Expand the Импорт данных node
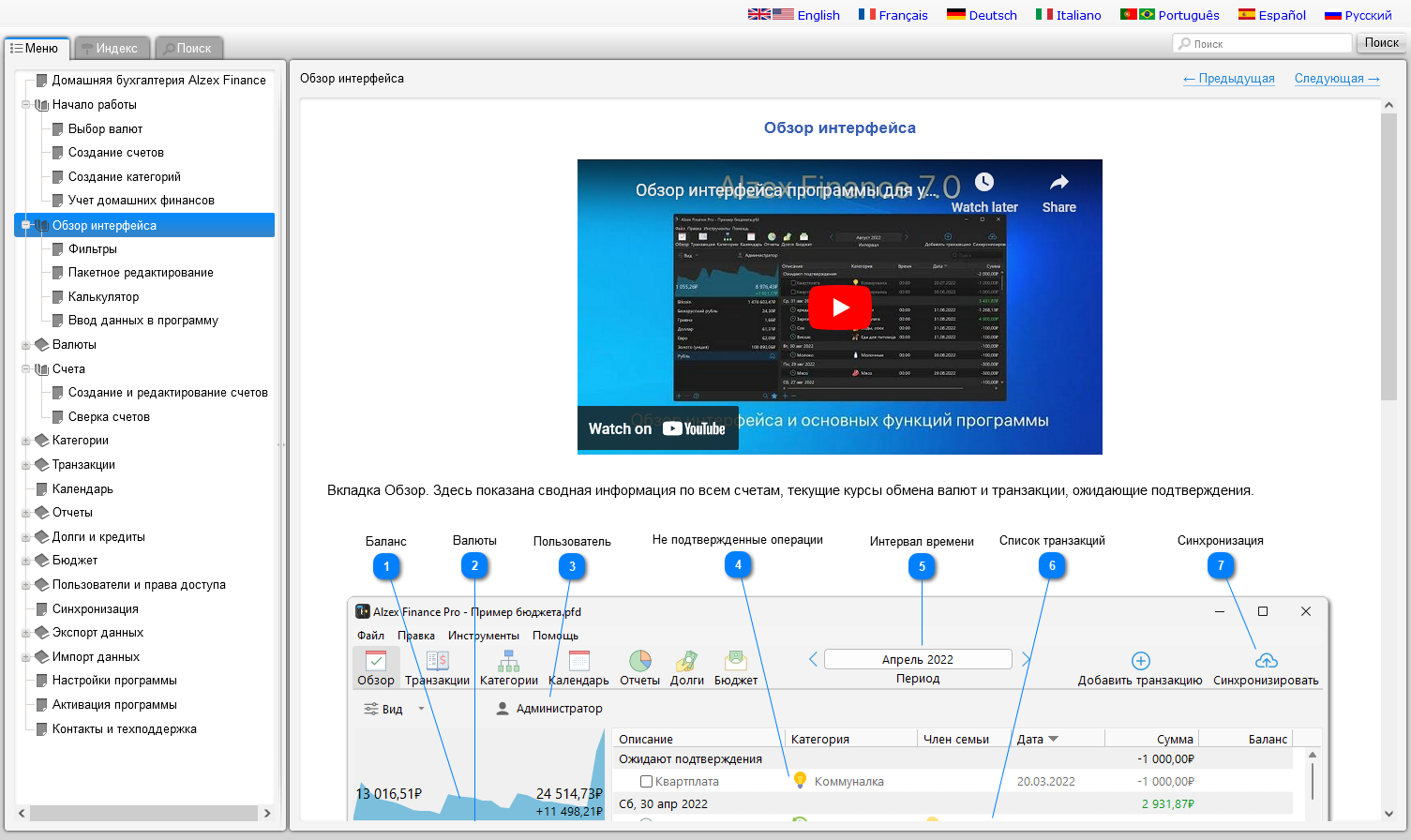Screen dimensions: 1411x840 26,657
